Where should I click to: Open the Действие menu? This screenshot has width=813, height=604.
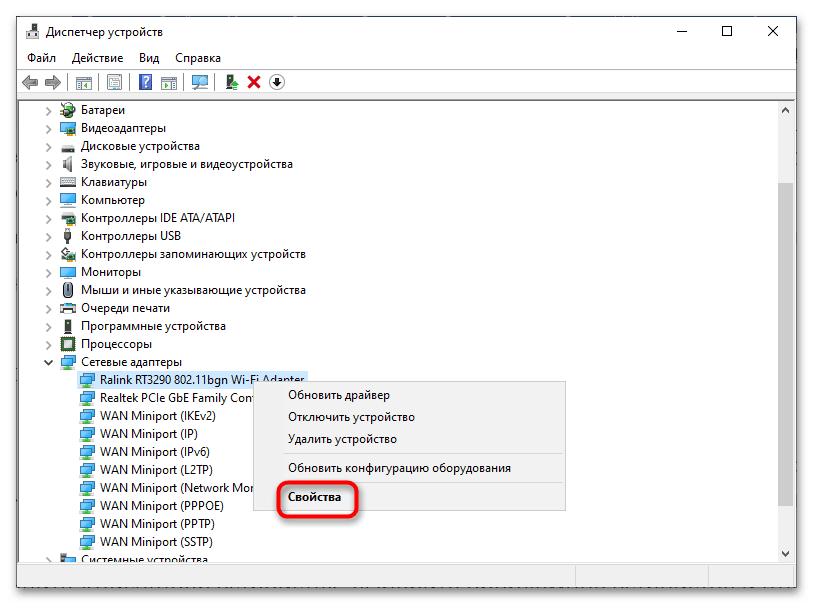tap(98, 58)
